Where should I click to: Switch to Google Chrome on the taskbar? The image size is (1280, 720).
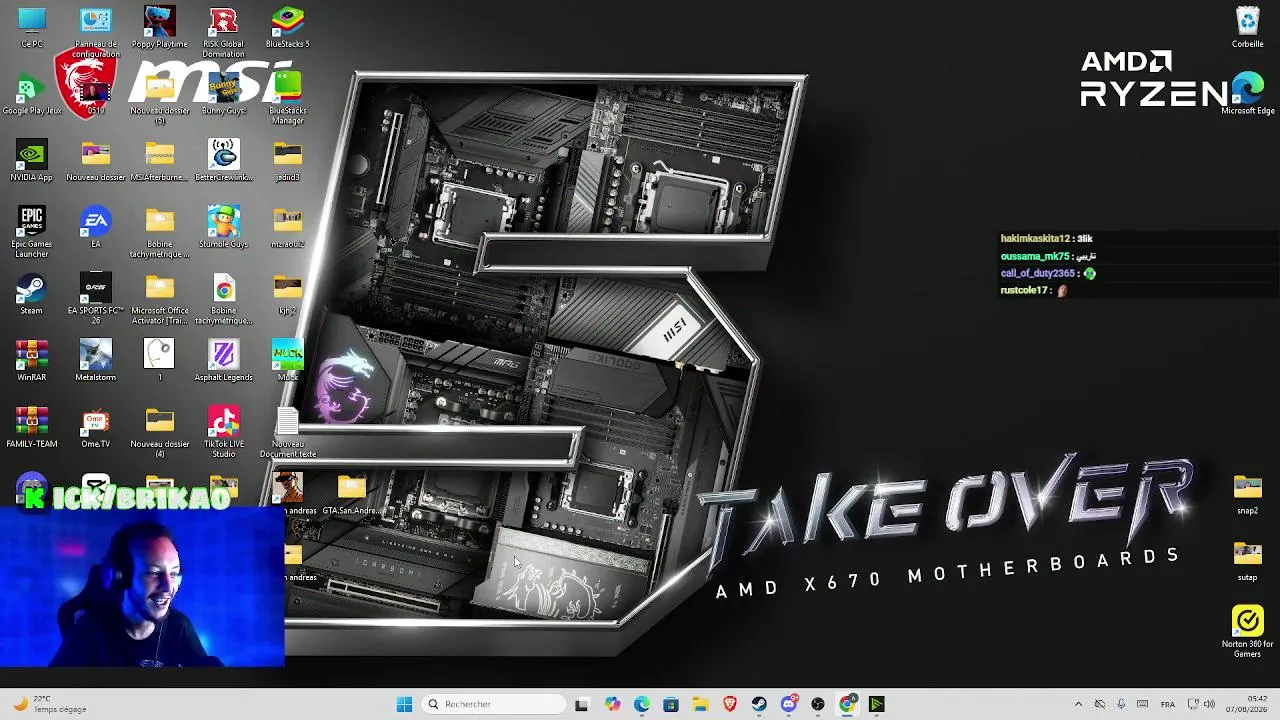847,704
